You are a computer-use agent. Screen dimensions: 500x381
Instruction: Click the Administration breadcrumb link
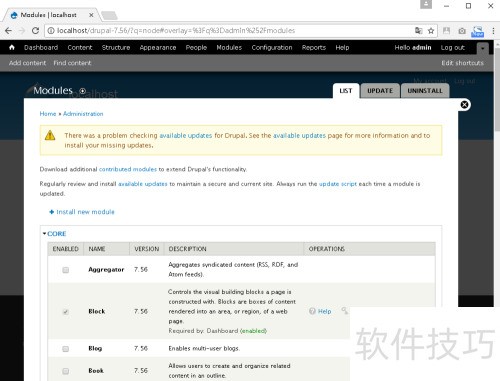[83, 114]
